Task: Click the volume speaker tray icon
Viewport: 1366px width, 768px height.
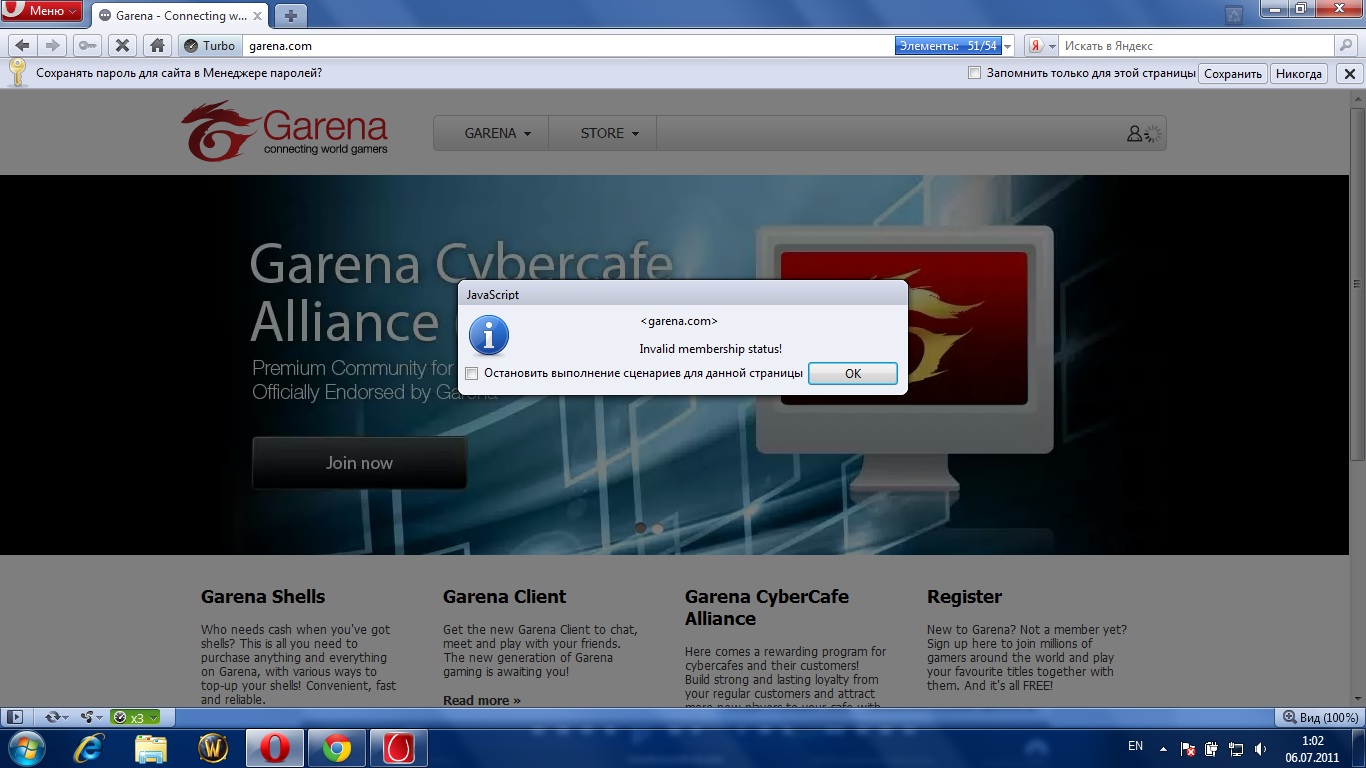Action: point(1260,749)
